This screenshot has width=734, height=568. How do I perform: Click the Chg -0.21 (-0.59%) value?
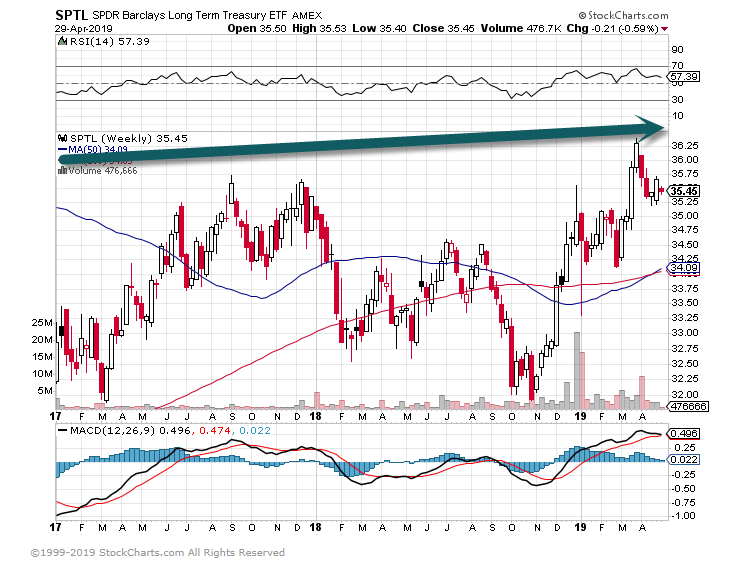612,28
